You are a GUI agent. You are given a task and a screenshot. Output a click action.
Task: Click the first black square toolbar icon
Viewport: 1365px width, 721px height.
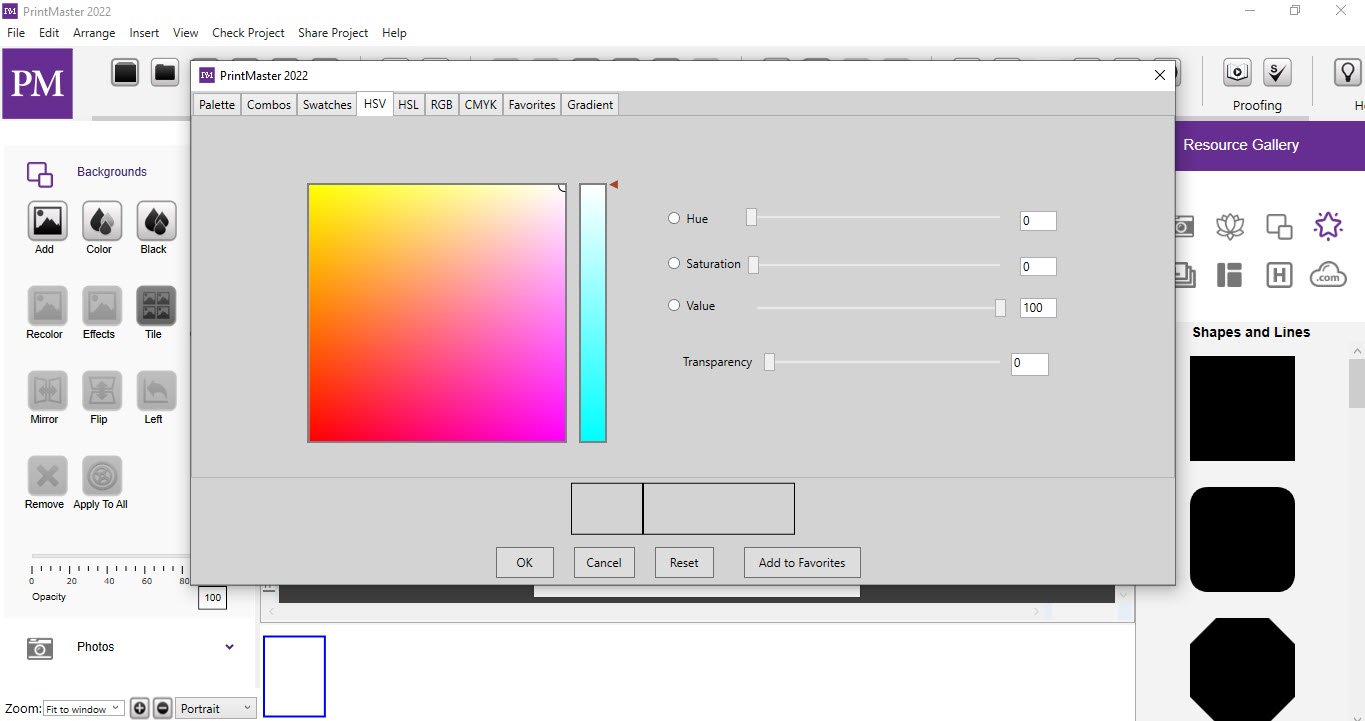125,73
